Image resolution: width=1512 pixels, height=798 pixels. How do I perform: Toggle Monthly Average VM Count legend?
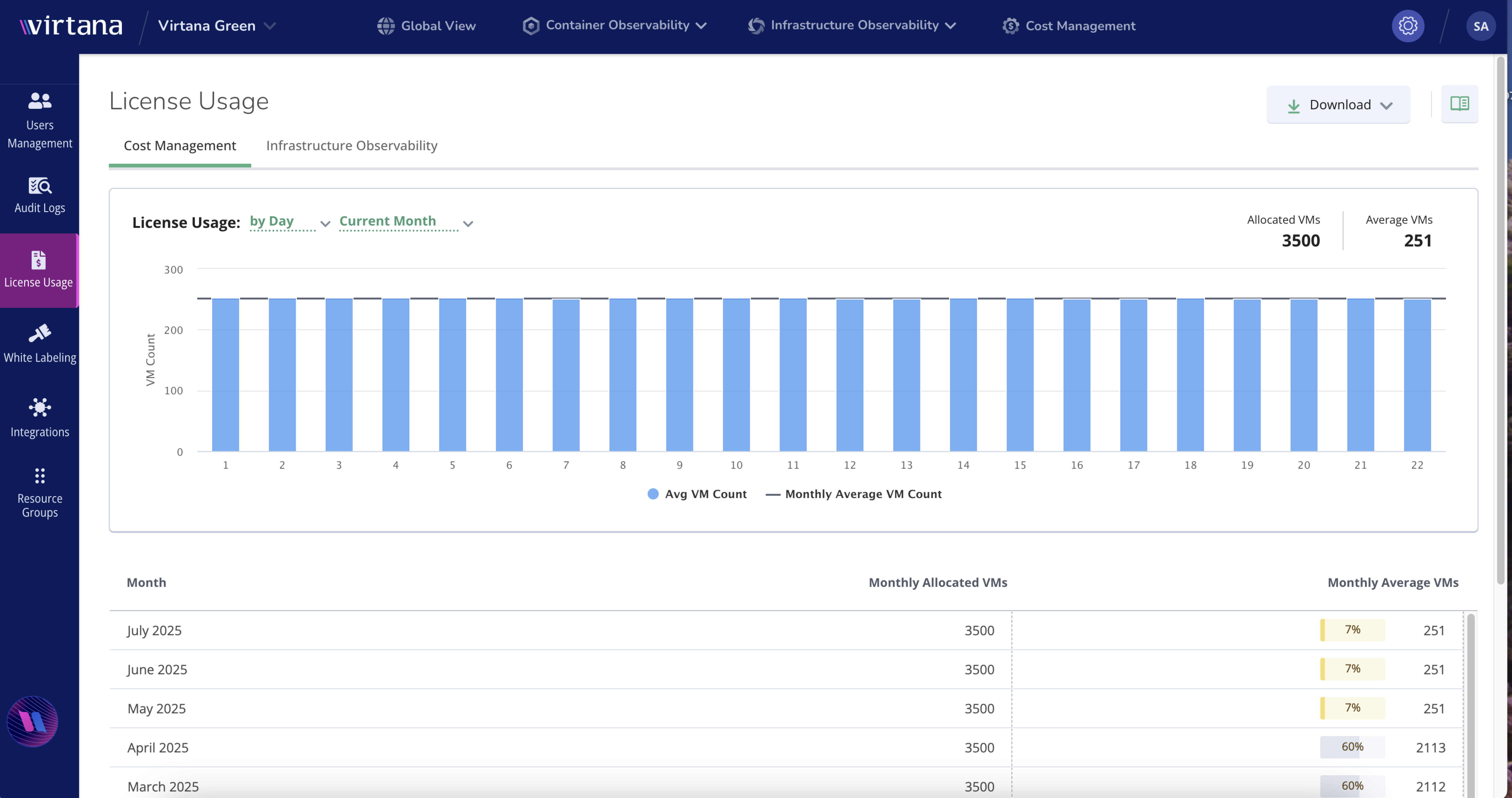pos(853,494)
